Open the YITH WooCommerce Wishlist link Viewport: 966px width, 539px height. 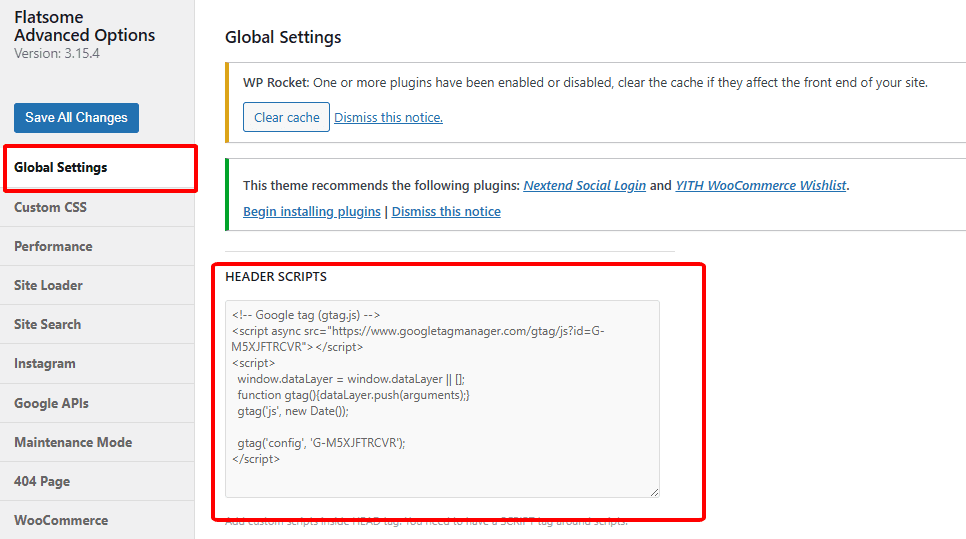click(761, 185)
